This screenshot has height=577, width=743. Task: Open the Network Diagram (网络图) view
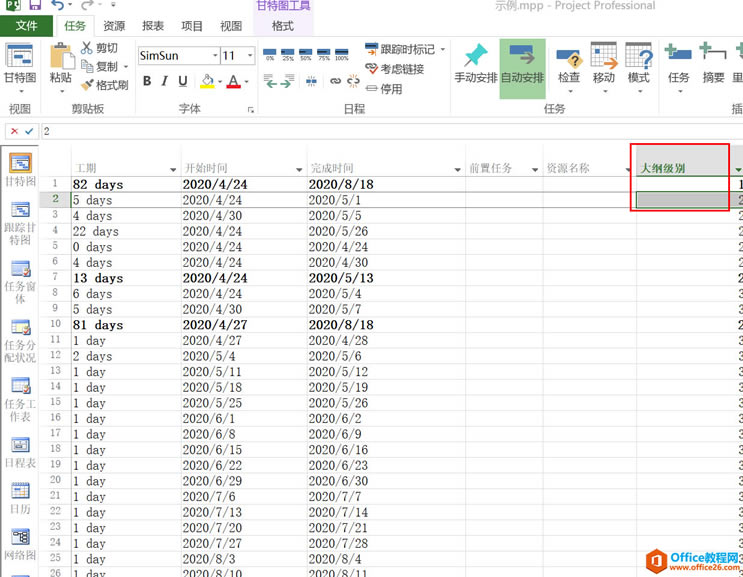pos(20,539)
